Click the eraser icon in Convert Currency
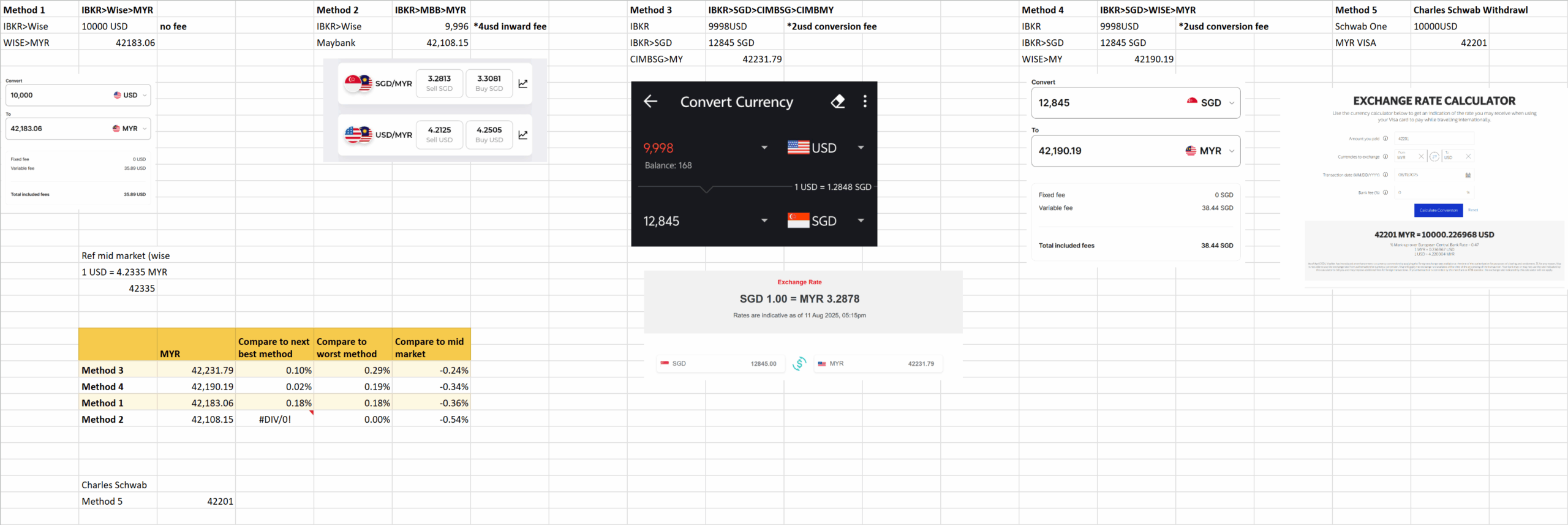1568x525 pixels. pyautogui.click(x=837, y=102)
